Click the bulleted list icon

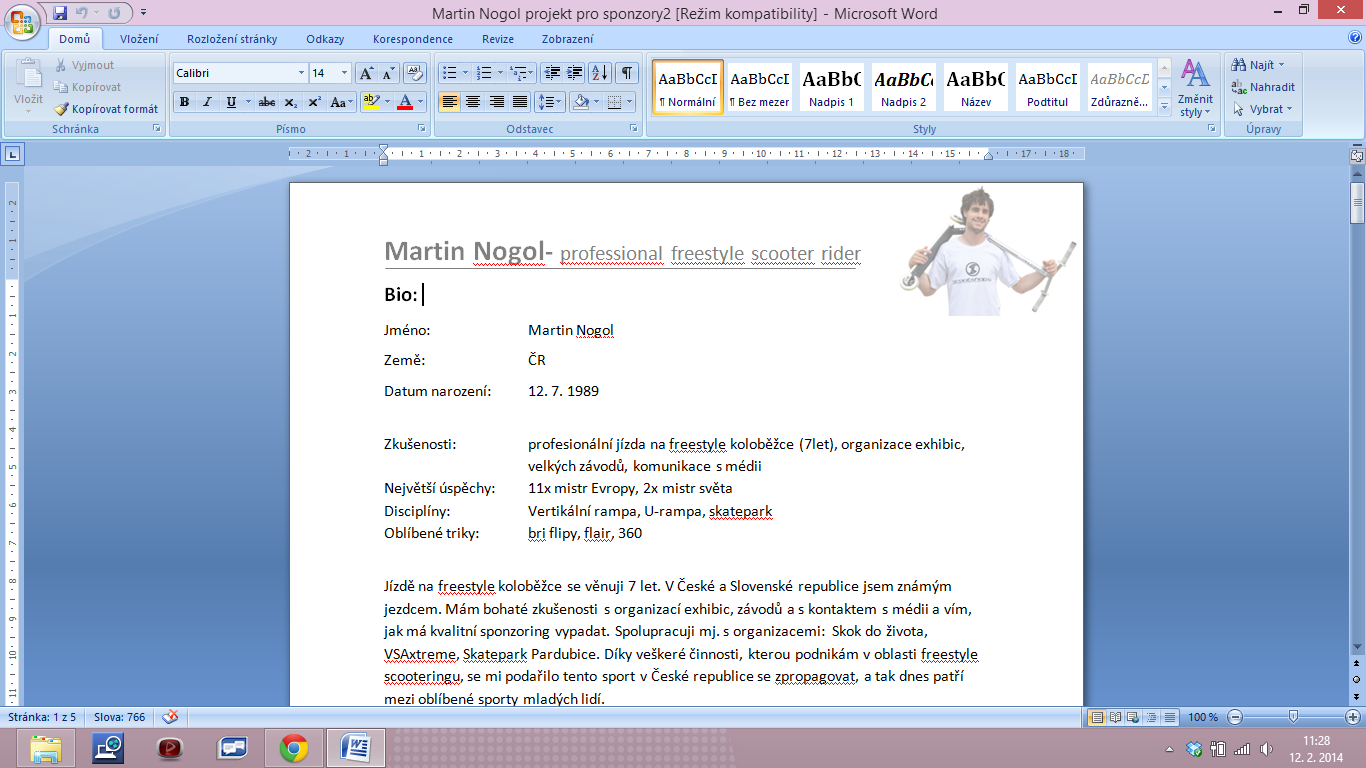coord(449,73)
